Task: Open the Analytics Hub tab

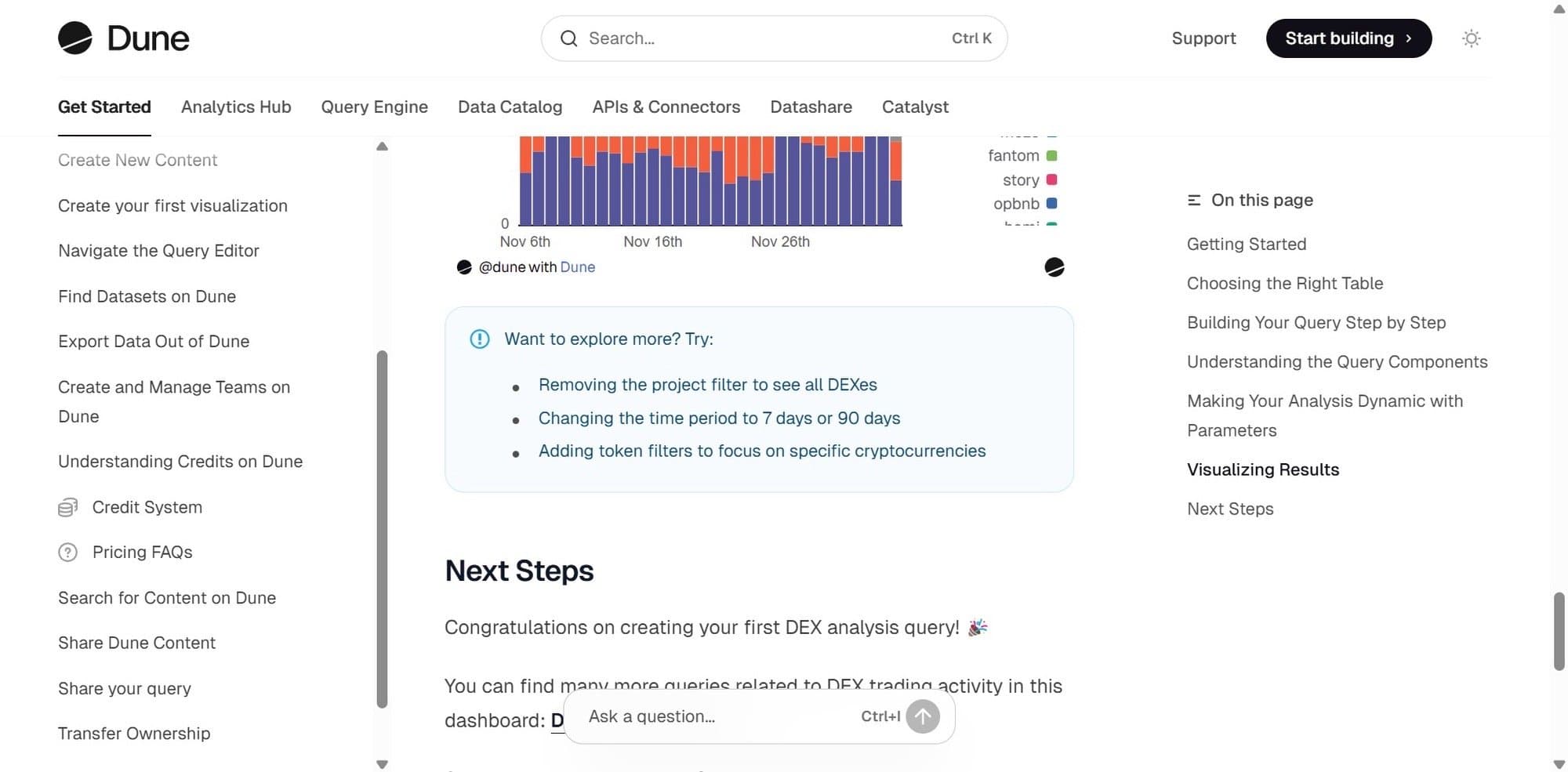Action: point(236,107)
